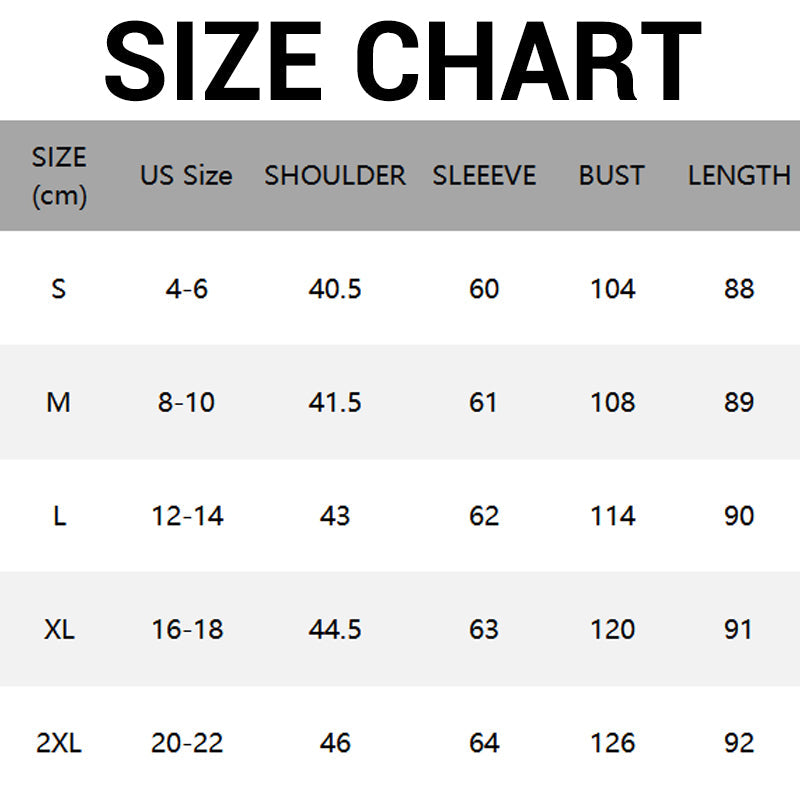Select the bust value 104
Viewport: 800px width, 800px height.
612,289
